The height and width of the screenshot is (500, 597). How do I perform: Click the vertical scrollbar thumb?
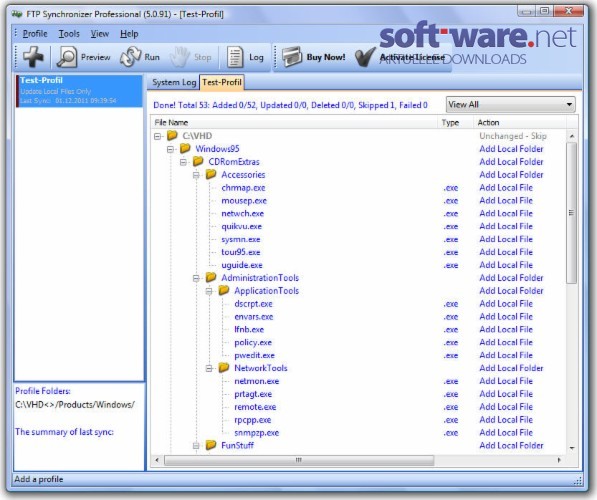[571, 213]
